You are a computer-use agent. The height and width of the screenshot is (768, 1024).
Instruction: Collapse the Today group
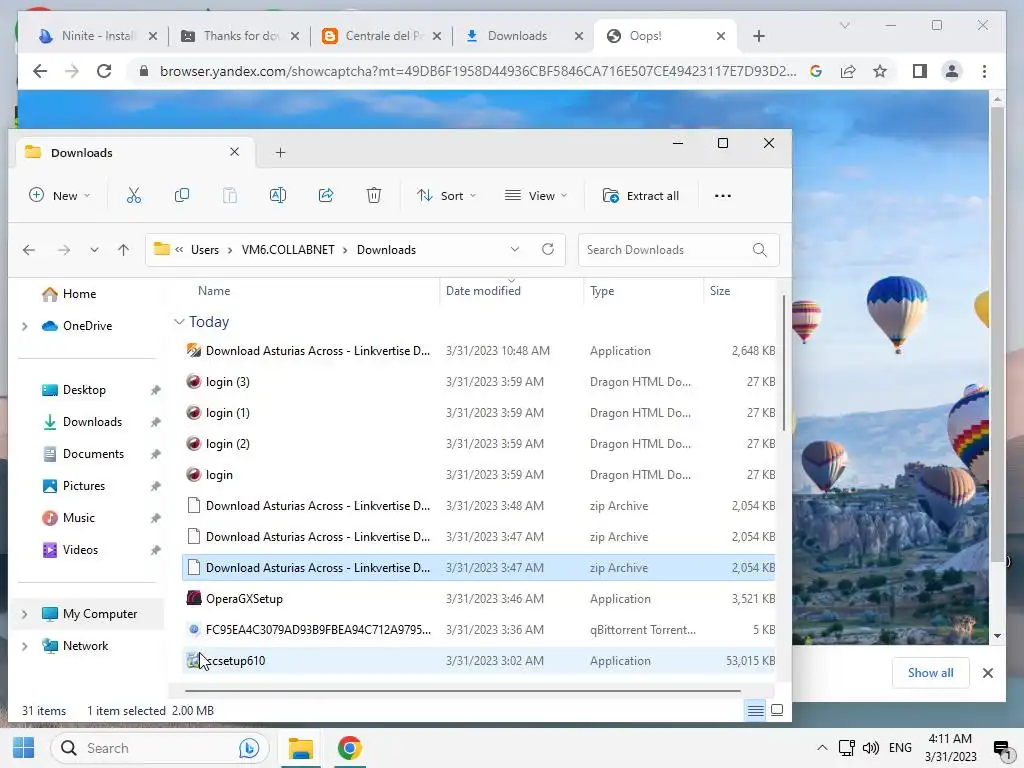click(x=180, y=322)
